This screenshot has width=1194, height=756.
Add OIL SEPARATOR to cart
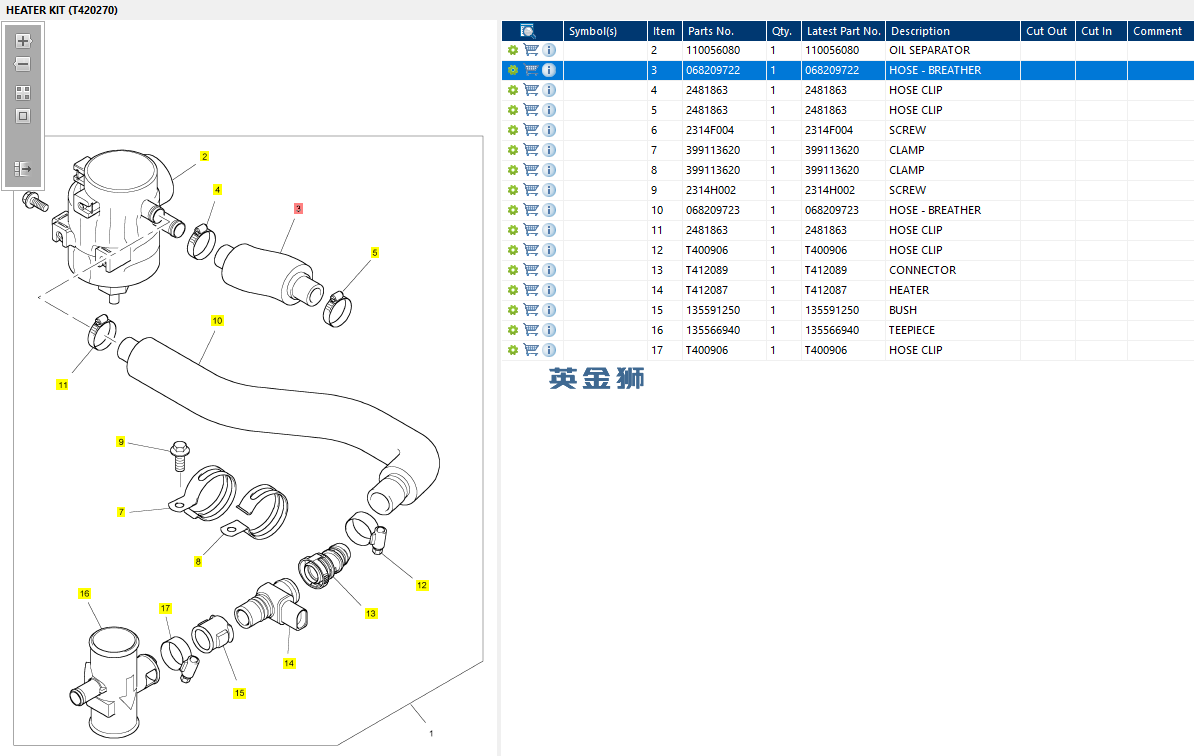(x=531, y=50)
